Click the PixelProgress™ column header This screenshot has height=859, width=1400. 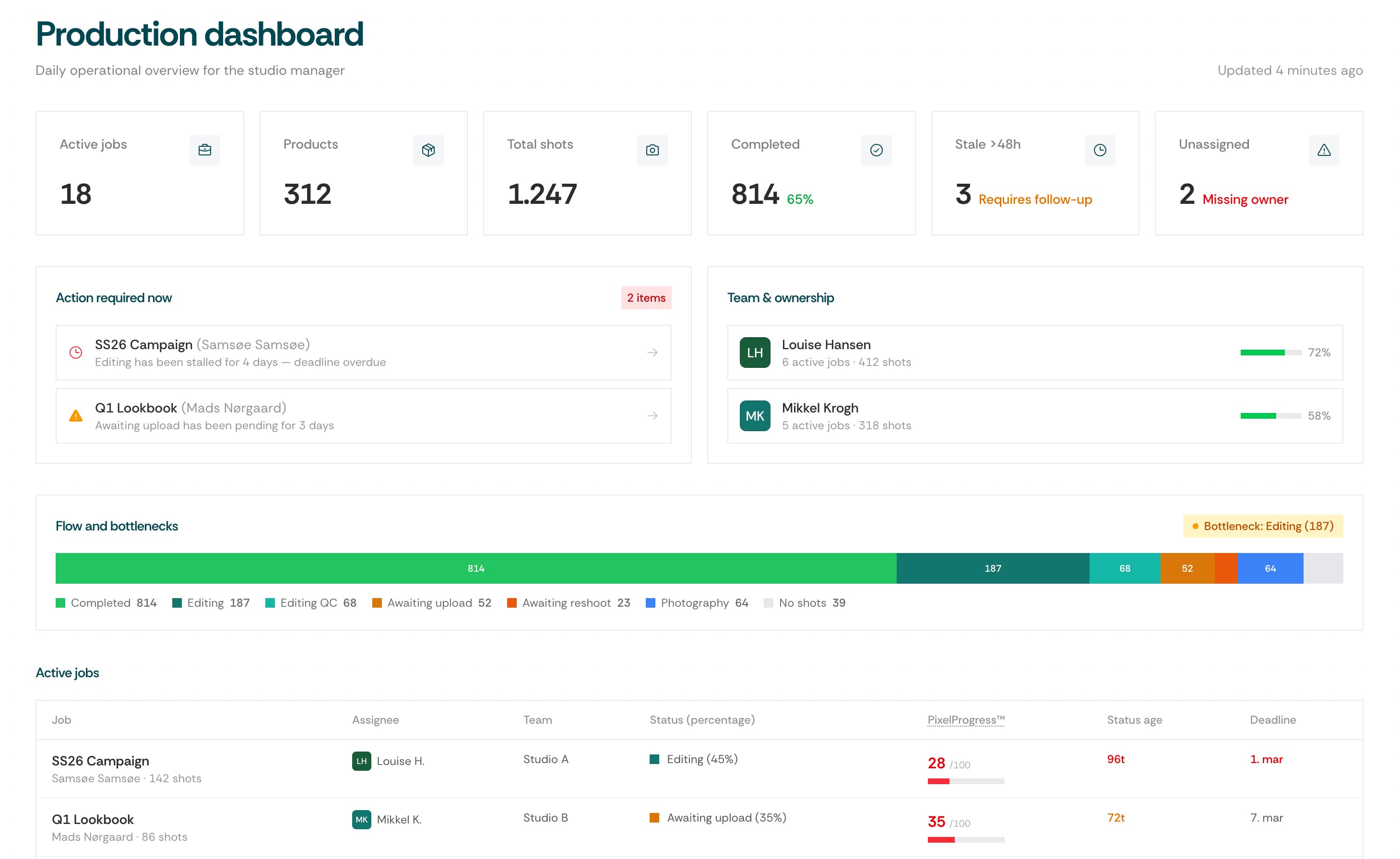966,720
